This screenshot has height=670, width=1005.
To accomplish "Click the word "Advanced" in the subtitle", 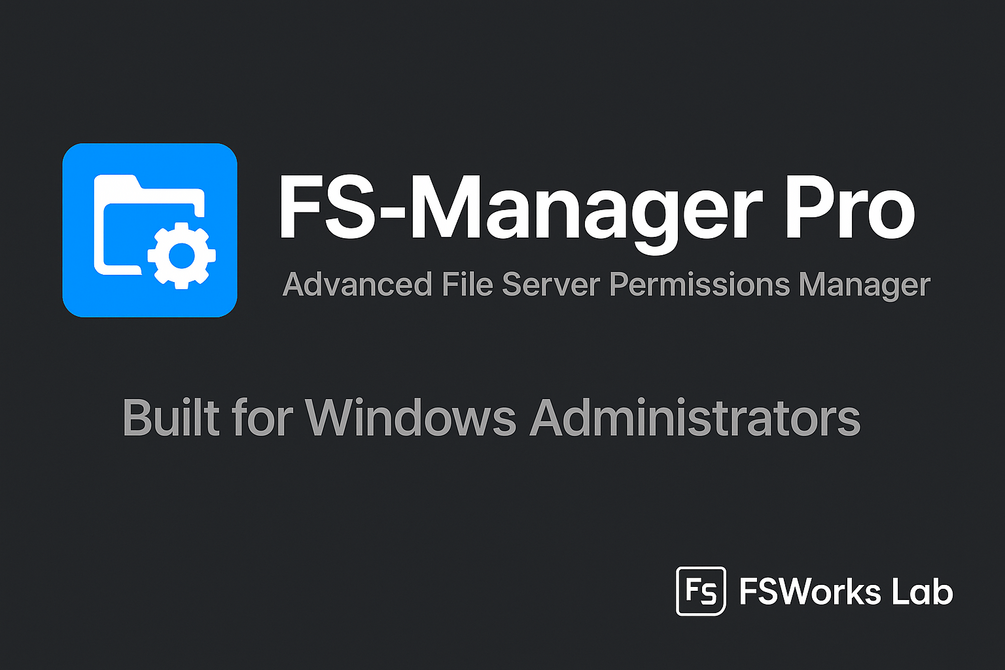I will pyautogui.click(x=356, y=285).
